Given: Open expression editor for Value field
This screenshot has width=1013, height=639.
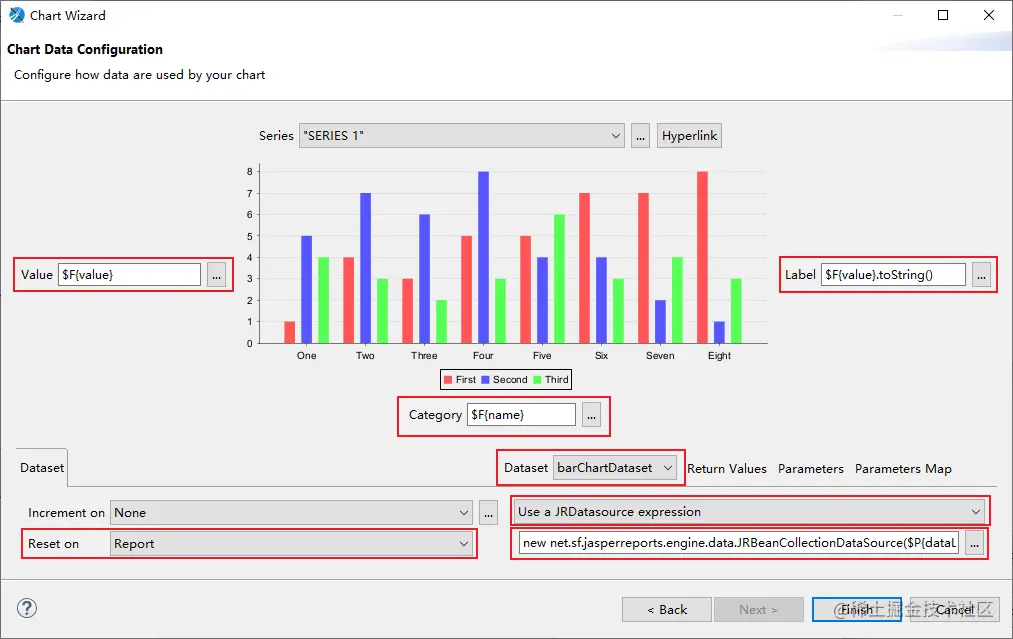Looking at the screenshot, I should tap(216, 275).
